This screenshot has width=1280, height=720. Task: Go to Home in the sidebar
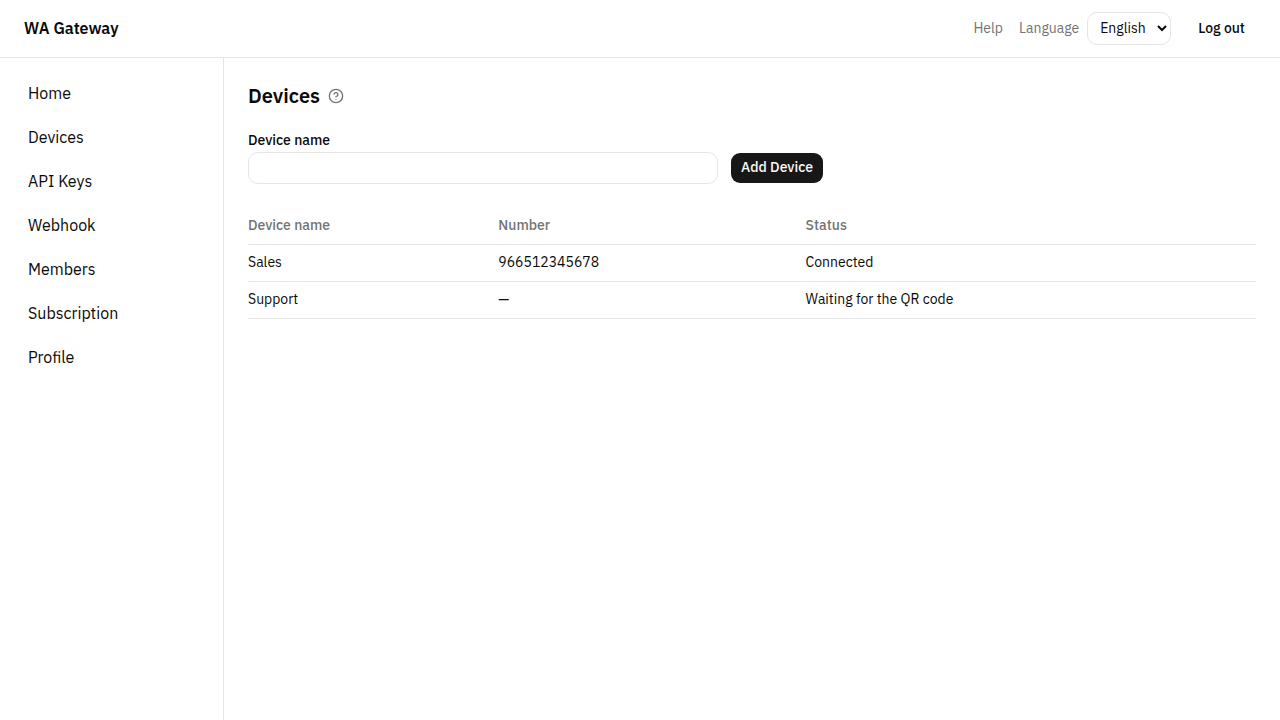[x=49, y=93]
